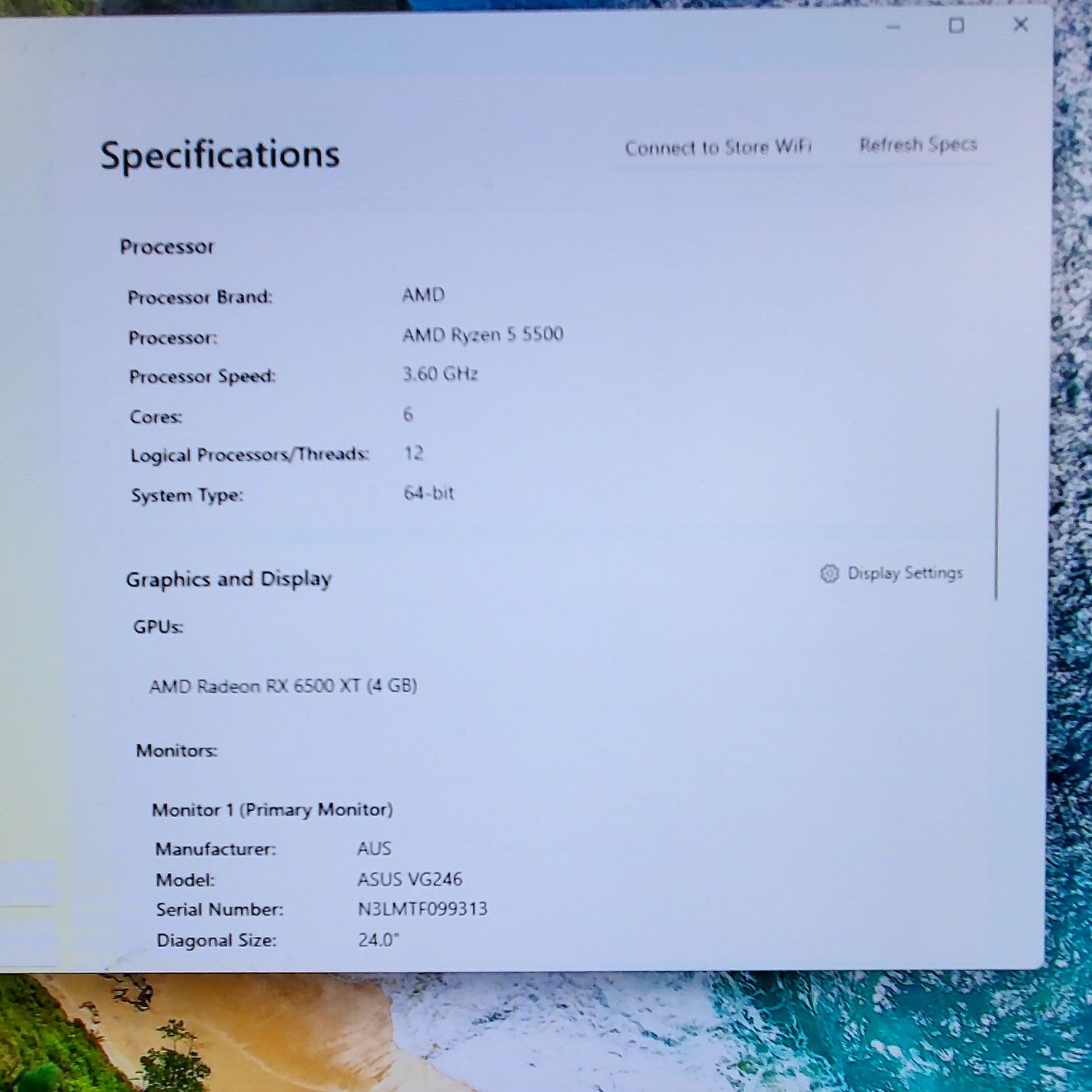
Task: Select the AMD Ryzen 5 5500 processor value
Action: point(483,335)
